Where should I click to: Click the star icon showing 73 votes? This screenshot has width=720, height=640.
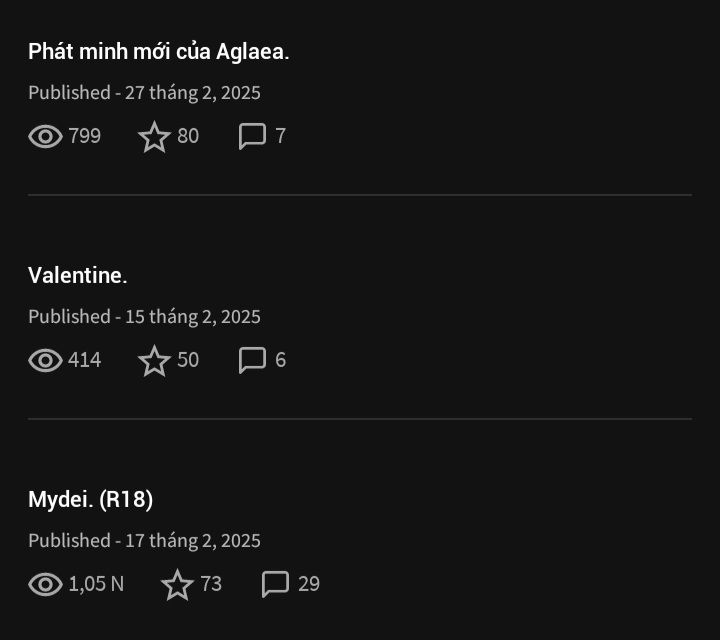coord(177,584)
